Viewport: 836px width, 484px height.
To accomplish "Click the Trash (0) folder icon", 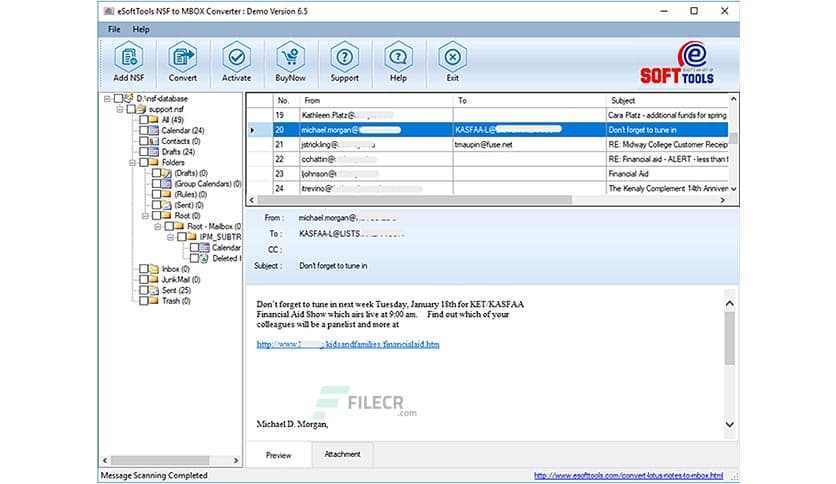I will click(154, 301).
